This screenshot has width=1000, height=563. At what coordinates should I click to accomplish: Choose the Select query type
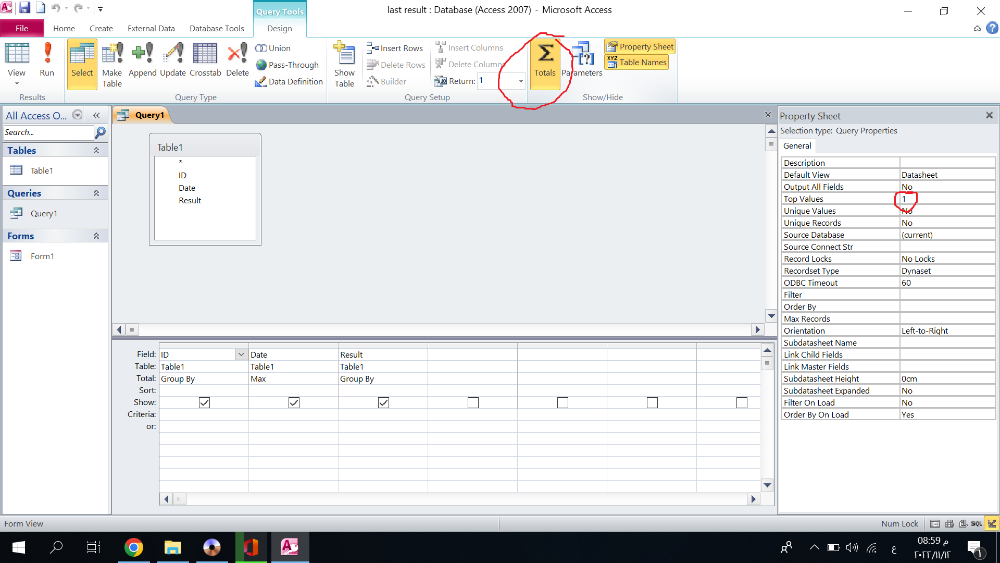(x=82, y=64)
